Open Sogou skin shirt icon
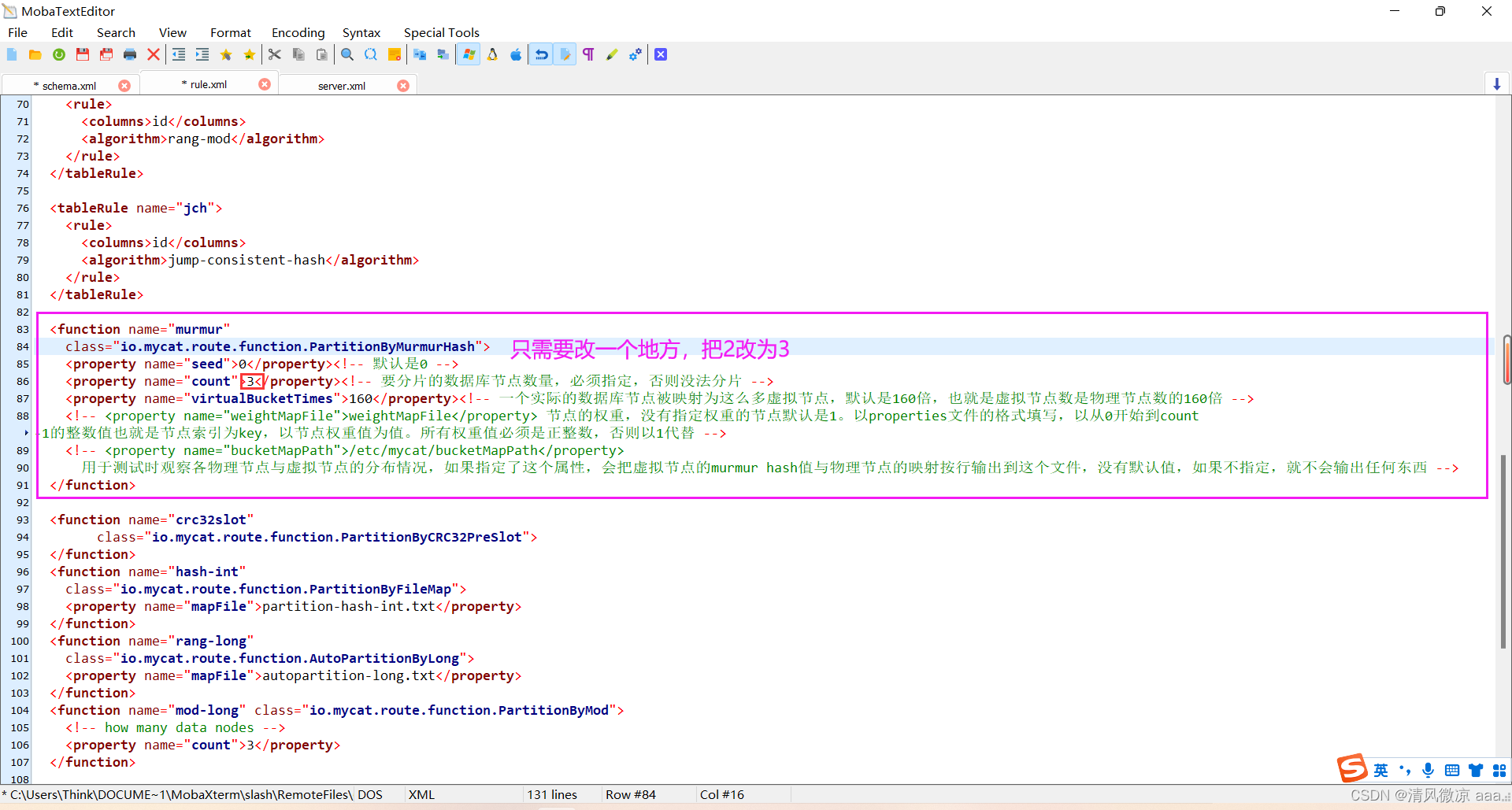1512x810 pixels. tap(1476, 770)
